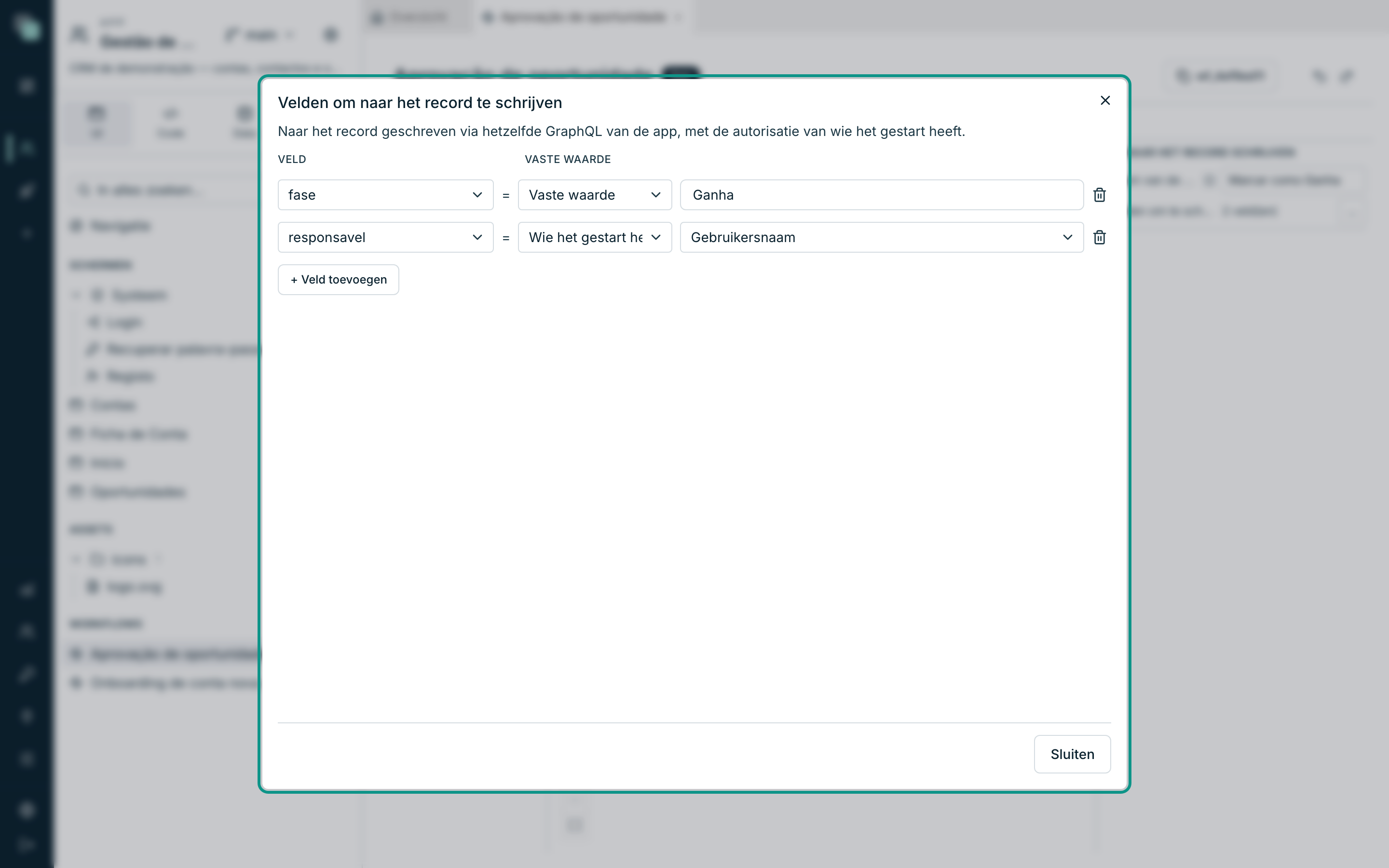Delete the fase field row
Image resolution: width=1389 pixels, height=868 pixels.
[1099, 195]
